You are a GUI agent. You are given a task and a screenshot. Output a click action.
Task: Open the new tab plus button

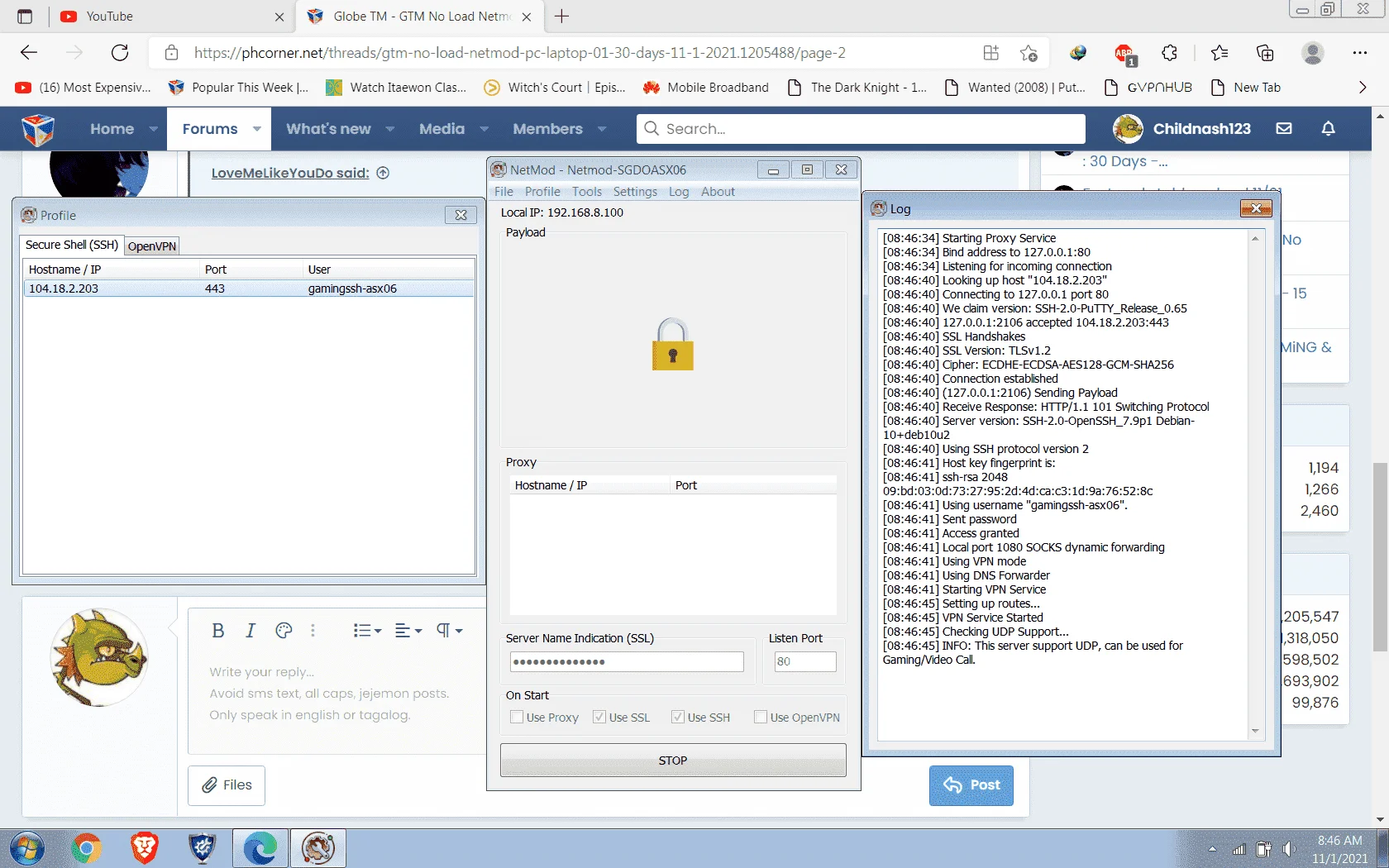coord(562,17)
